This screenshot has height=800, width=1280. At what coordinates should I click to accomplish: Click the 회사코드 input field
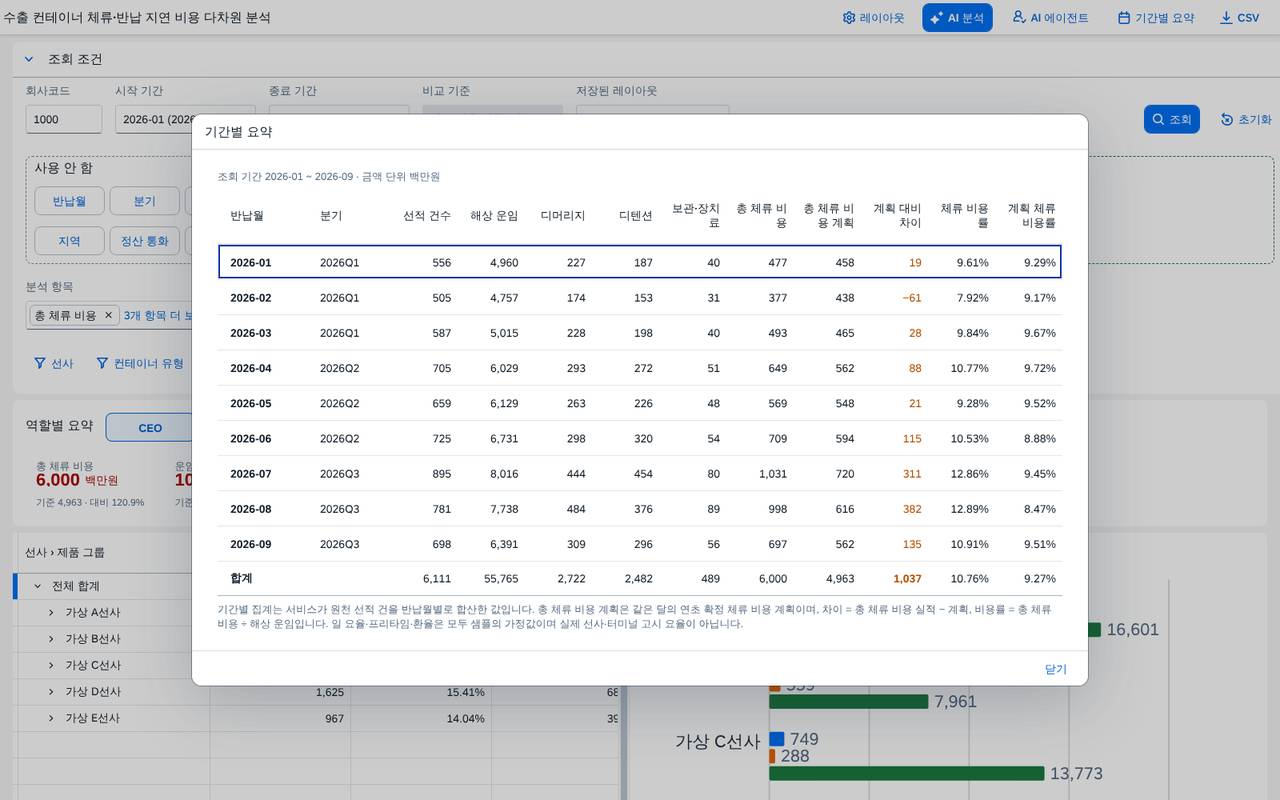coord(64,119)
